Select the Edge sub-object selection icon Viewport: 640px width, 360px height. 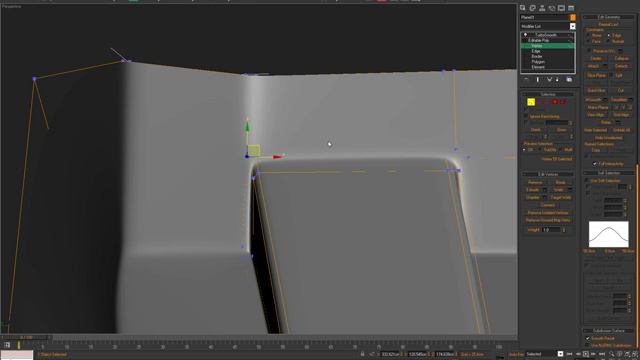coord(539,102)
